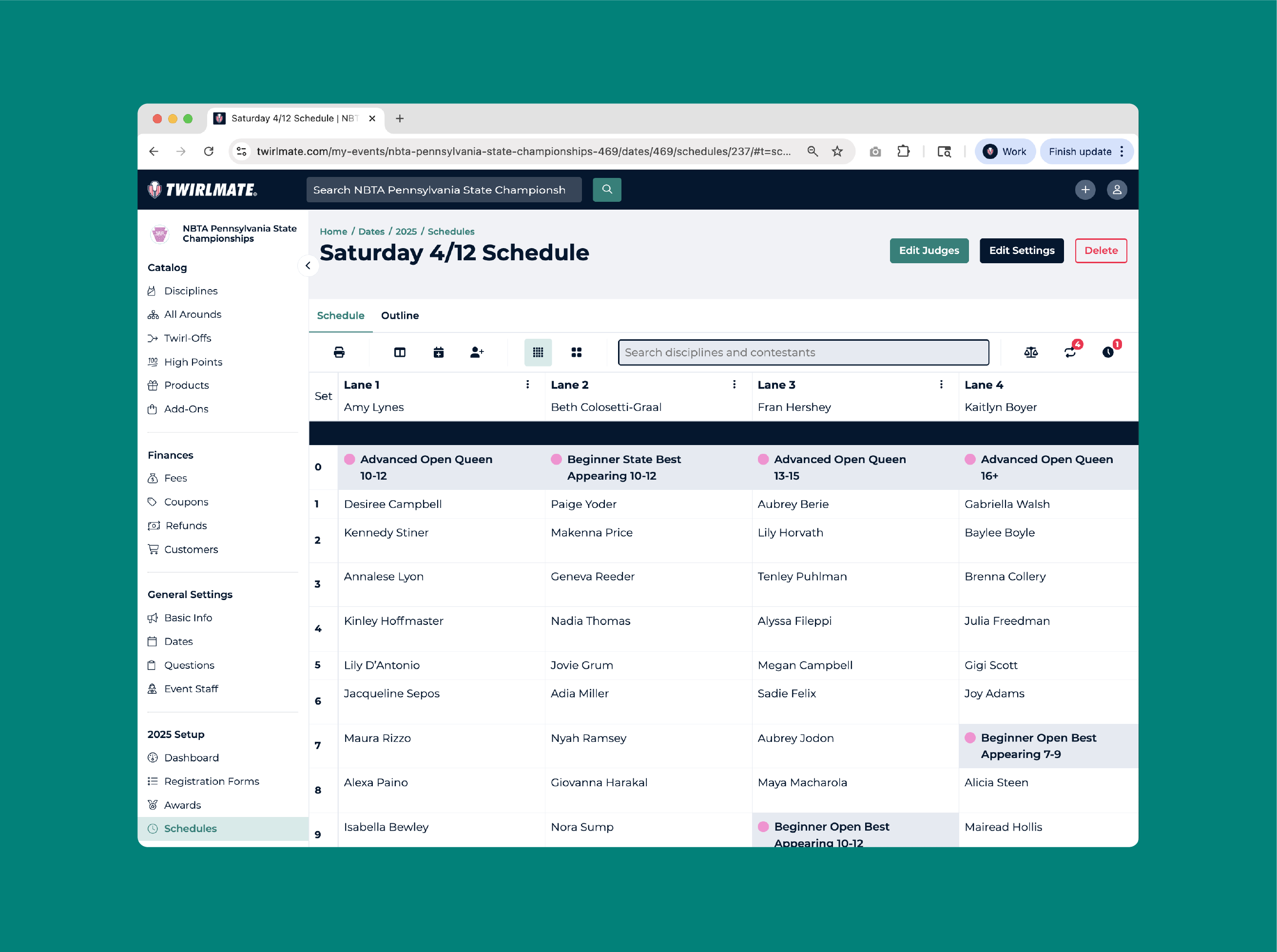
Task: Open the judge balance scale icon
Action: pyautogui.click(x=1031, y=352)
